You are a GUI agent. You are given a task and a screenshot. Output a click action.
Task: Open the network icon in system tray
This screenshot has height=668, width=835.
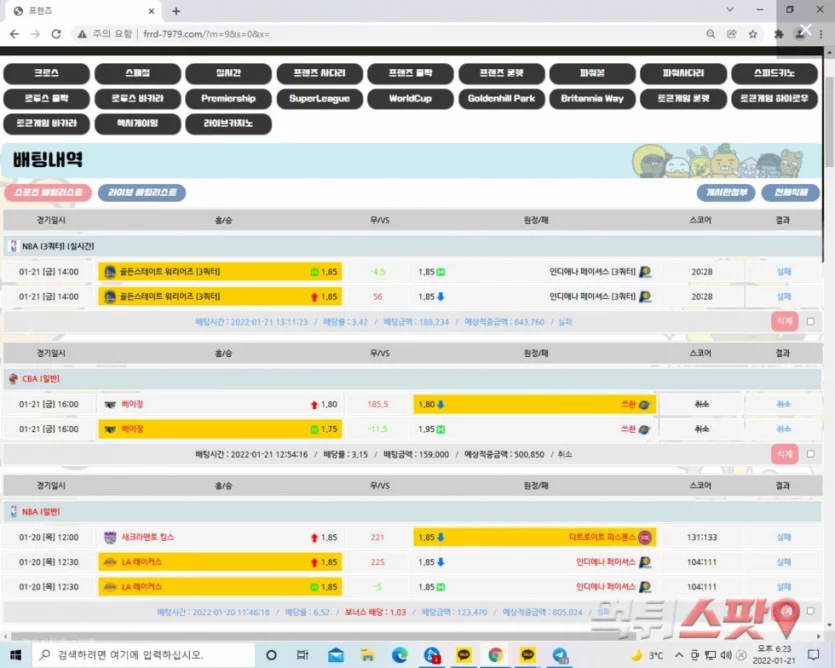click(710, 655)
